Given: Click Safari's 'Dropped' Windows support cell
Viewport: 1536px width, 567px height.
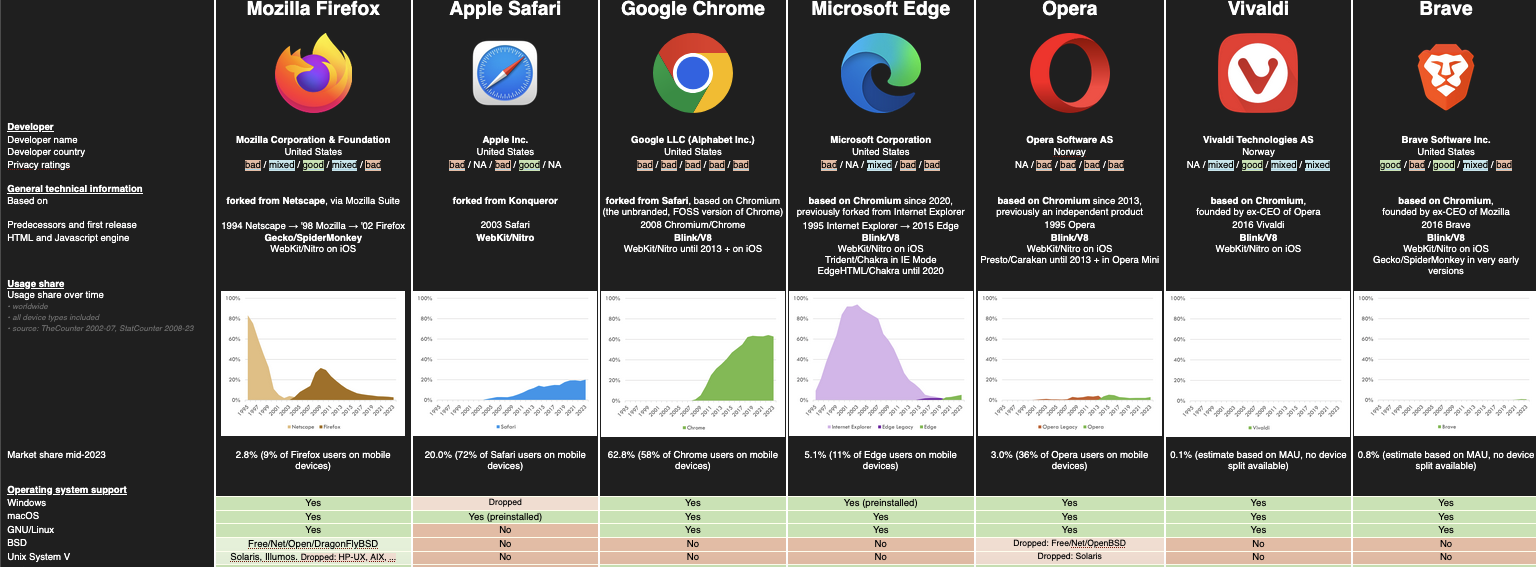Looking at the screenshot, I should 505,502.
